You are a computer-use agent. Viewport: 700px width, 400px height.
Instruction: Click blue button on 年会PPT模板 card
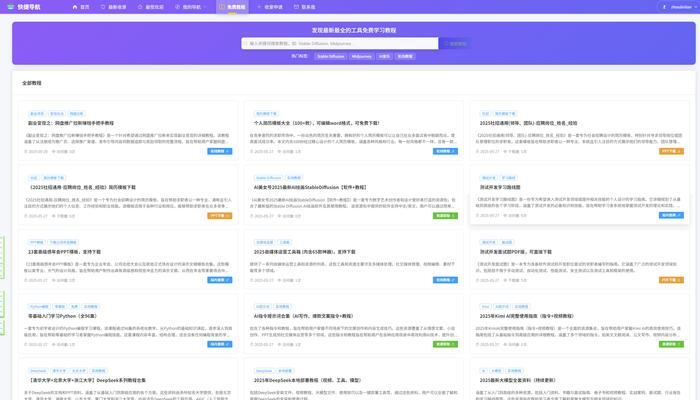[219, 280]
